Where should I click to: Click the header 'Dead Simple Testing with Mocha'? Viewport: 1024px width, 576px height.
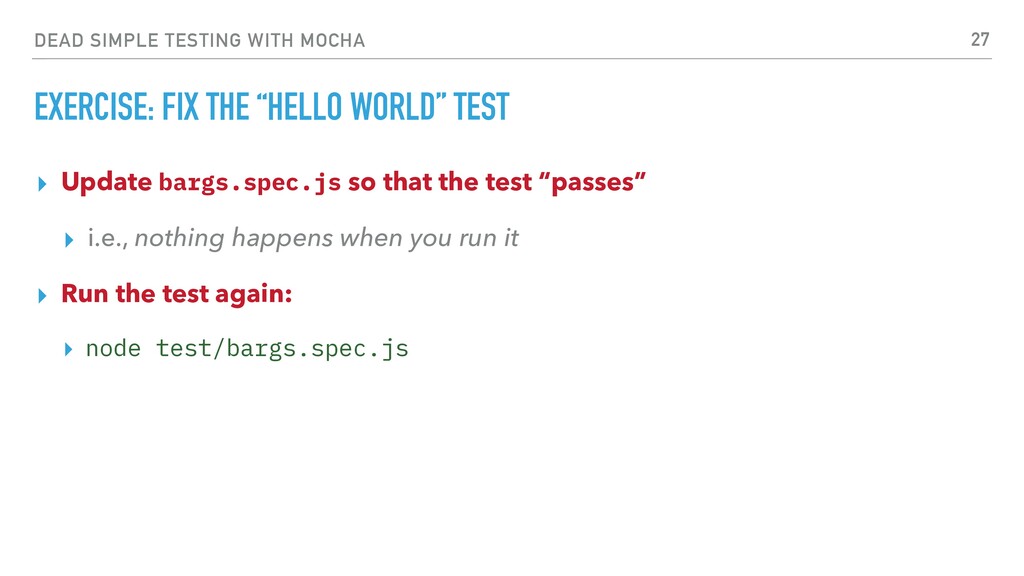(200, 40)
